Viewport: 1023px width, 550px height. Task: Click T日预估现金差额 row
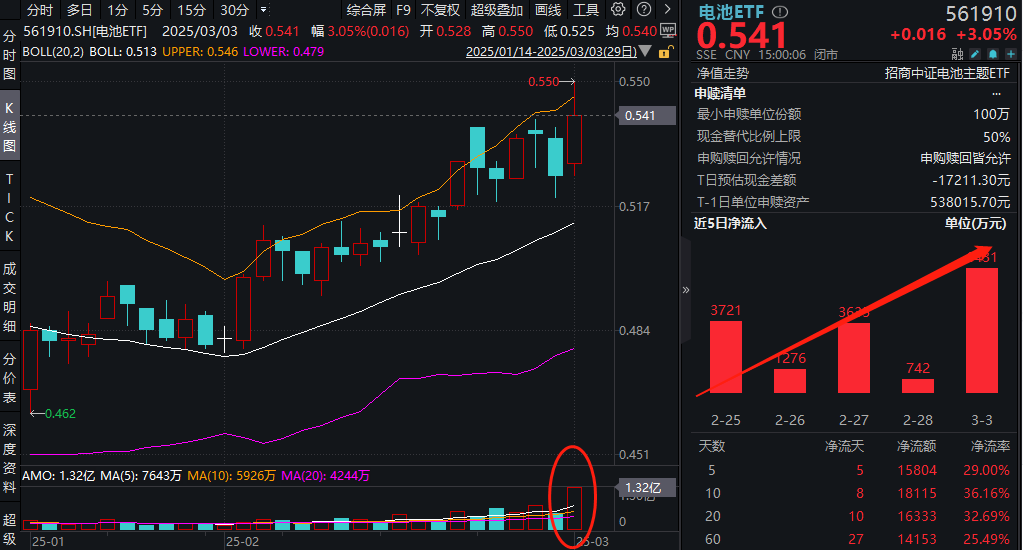tap(853, 180)
